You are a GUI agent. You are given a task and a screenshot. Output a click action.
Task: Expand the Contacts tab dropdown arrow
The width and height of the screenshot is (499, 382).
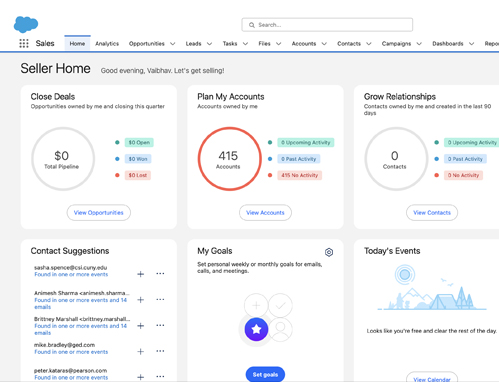point(369,44)
